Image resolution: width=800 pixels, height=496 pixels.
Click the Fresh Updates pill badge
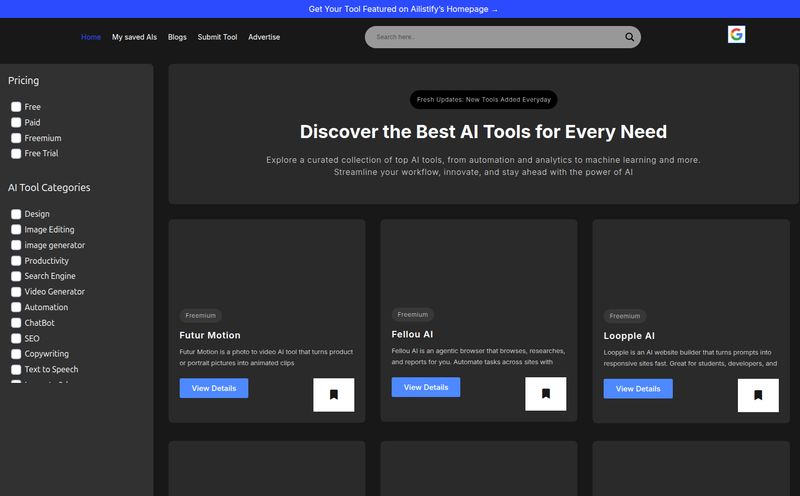(x=484, y=100)
